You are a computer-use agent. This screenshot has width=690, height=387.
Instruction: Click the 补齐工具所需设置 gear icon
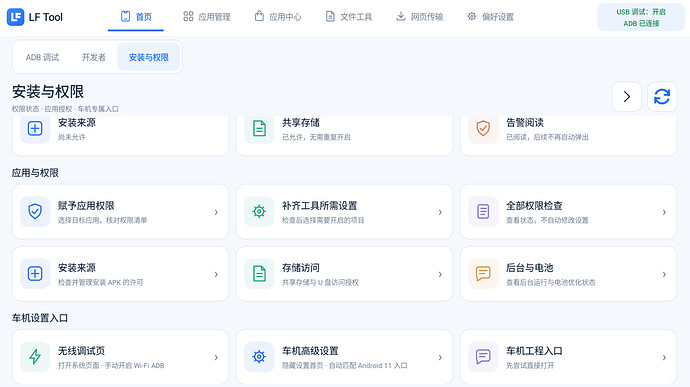[x=259, y=212]
